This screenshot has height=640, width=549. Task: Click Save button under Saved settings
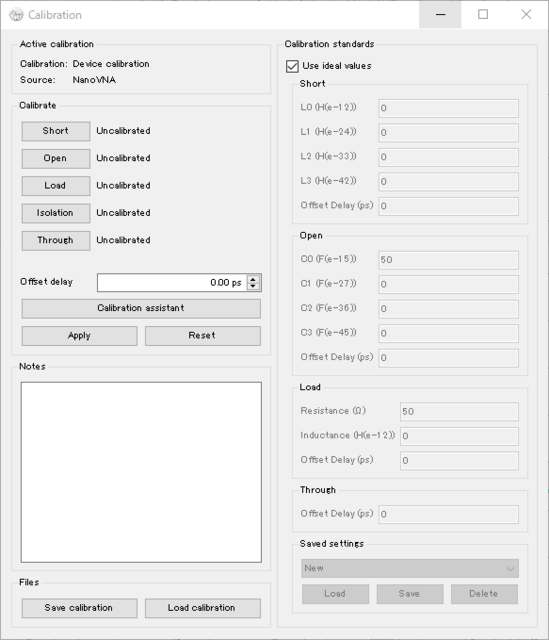click(410, 594)
